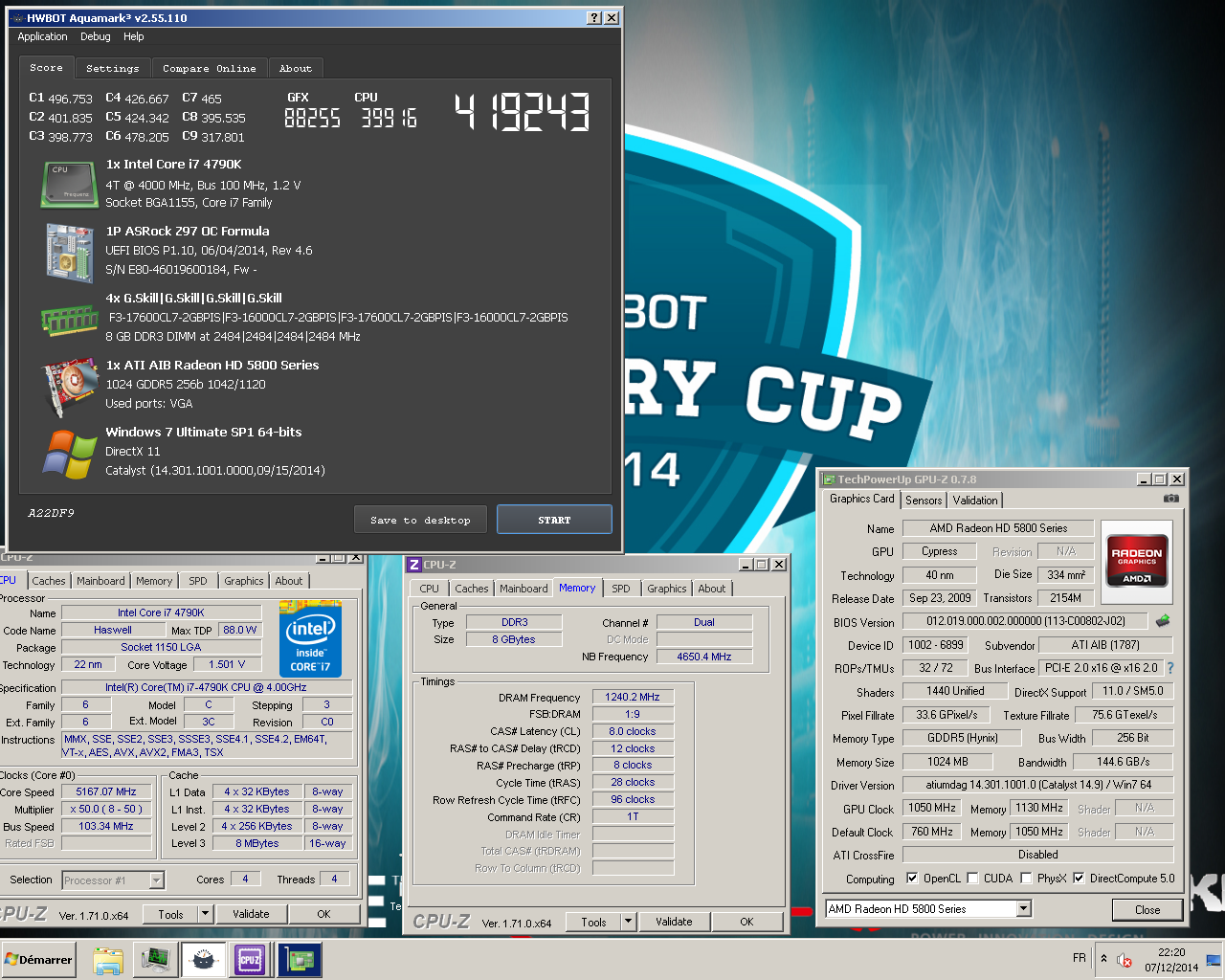1225x980 pixels.
Task: Click the Bus Interface question mark
Action: point(1169,668)
